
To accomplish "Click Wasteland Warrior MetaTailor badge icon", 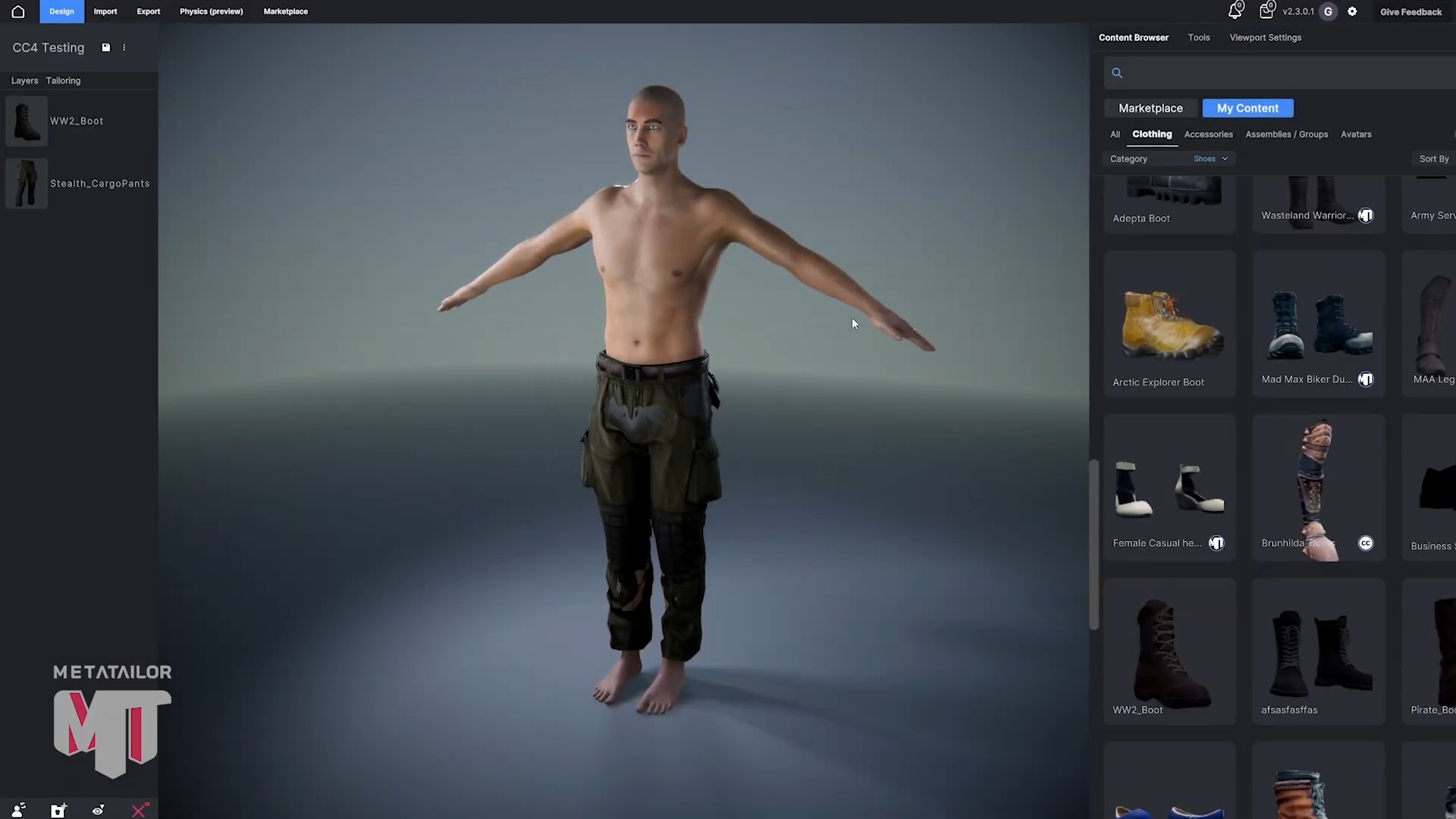I will click(x=1366, y=215).
